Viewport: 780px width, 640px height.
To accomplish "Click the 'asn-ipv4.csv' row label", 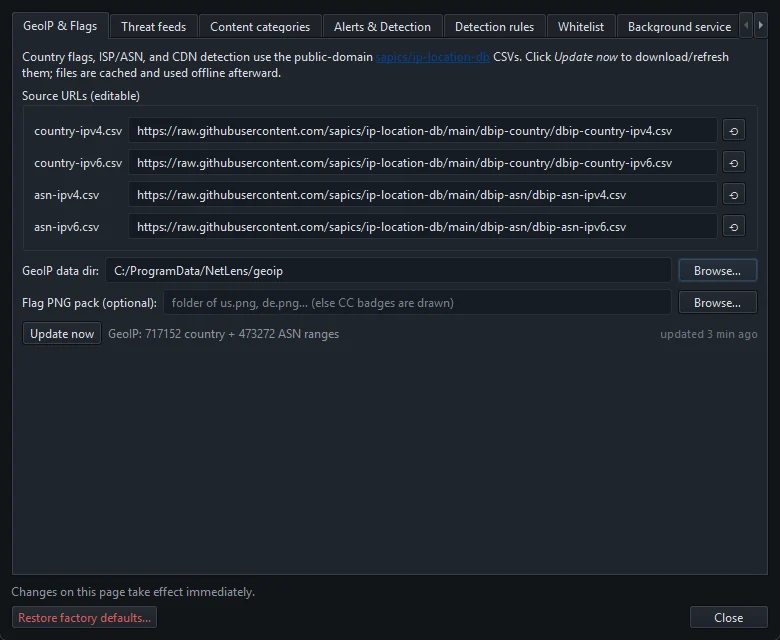I will coord(67,195).
